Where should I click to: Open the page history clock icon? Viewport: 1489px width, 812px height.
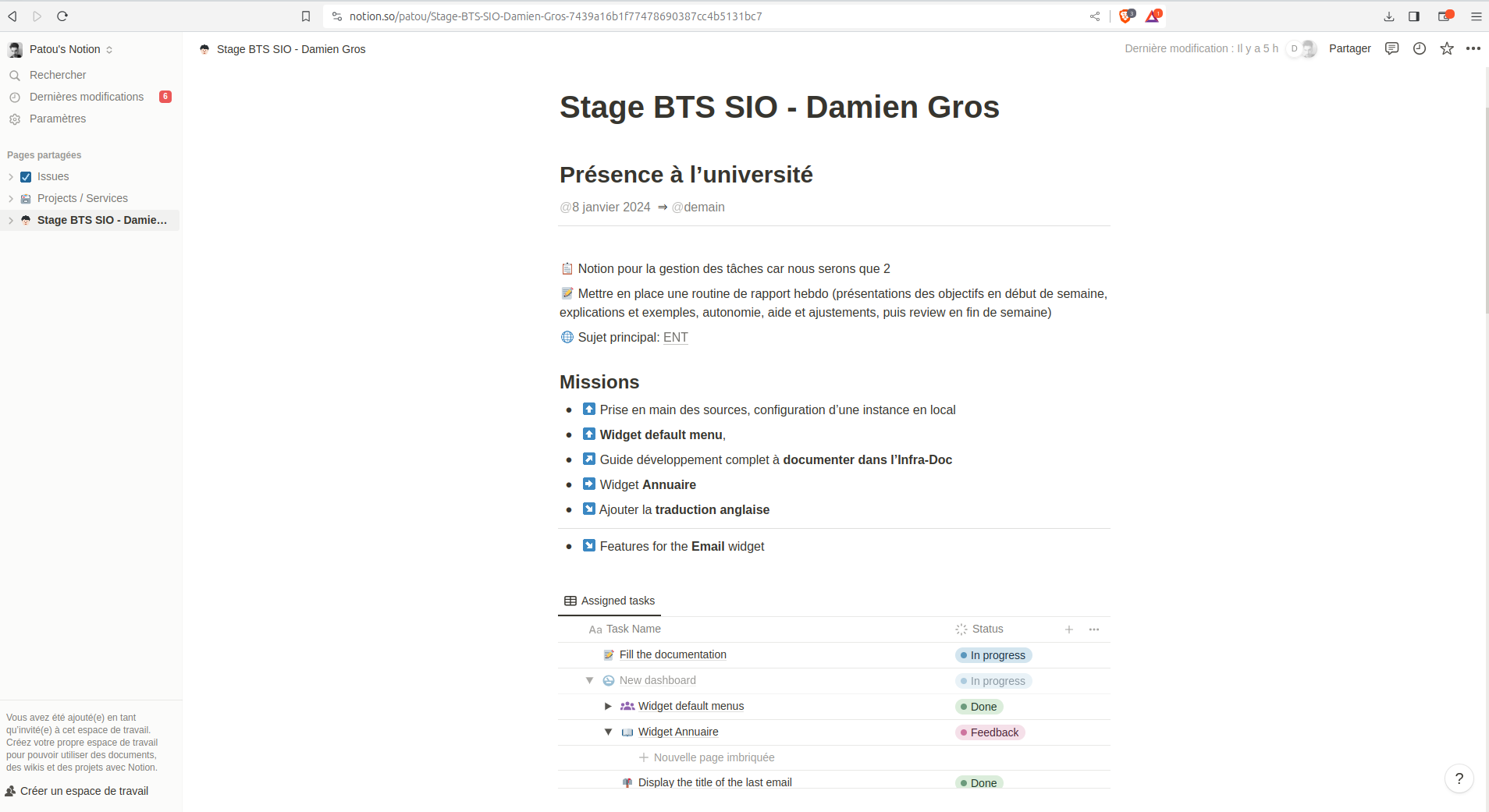click(1420, 48)
